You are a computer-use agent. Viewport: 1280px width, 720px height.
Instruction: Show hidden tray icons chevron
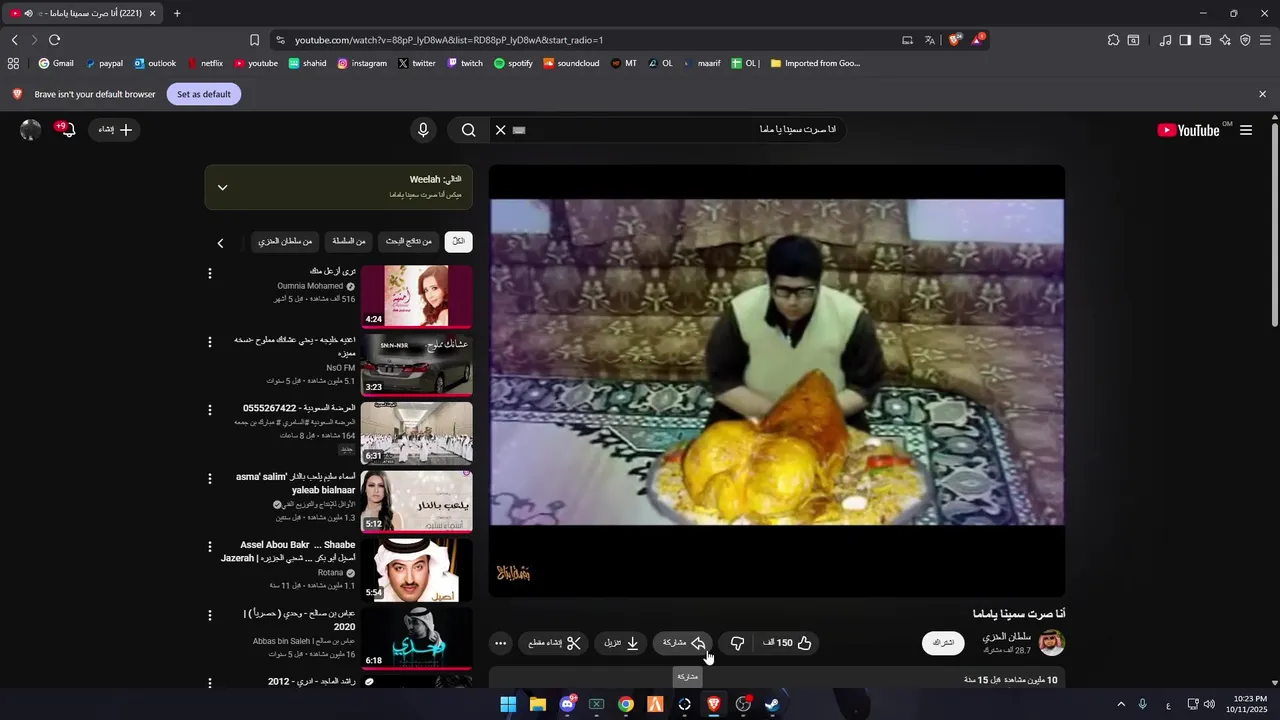[x=1121, y=704]
